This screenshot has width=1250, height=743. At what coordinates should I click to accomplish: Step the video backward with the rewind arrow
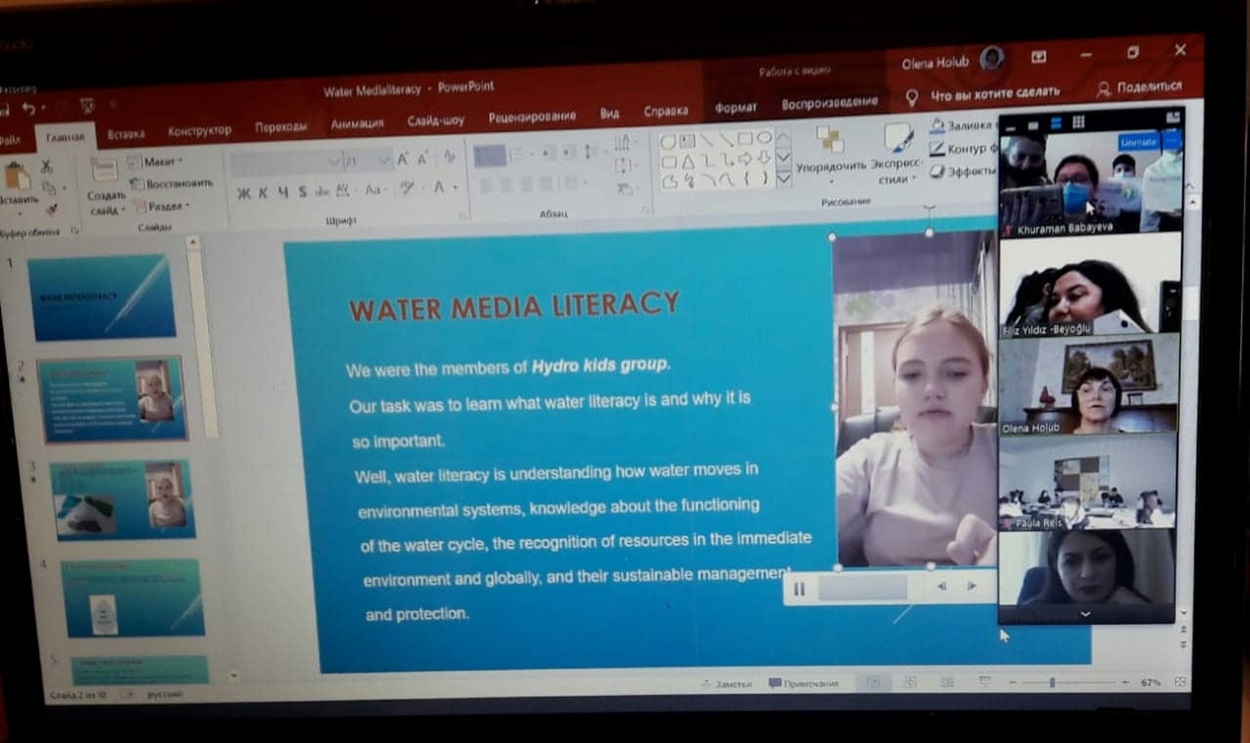point(941,587)
